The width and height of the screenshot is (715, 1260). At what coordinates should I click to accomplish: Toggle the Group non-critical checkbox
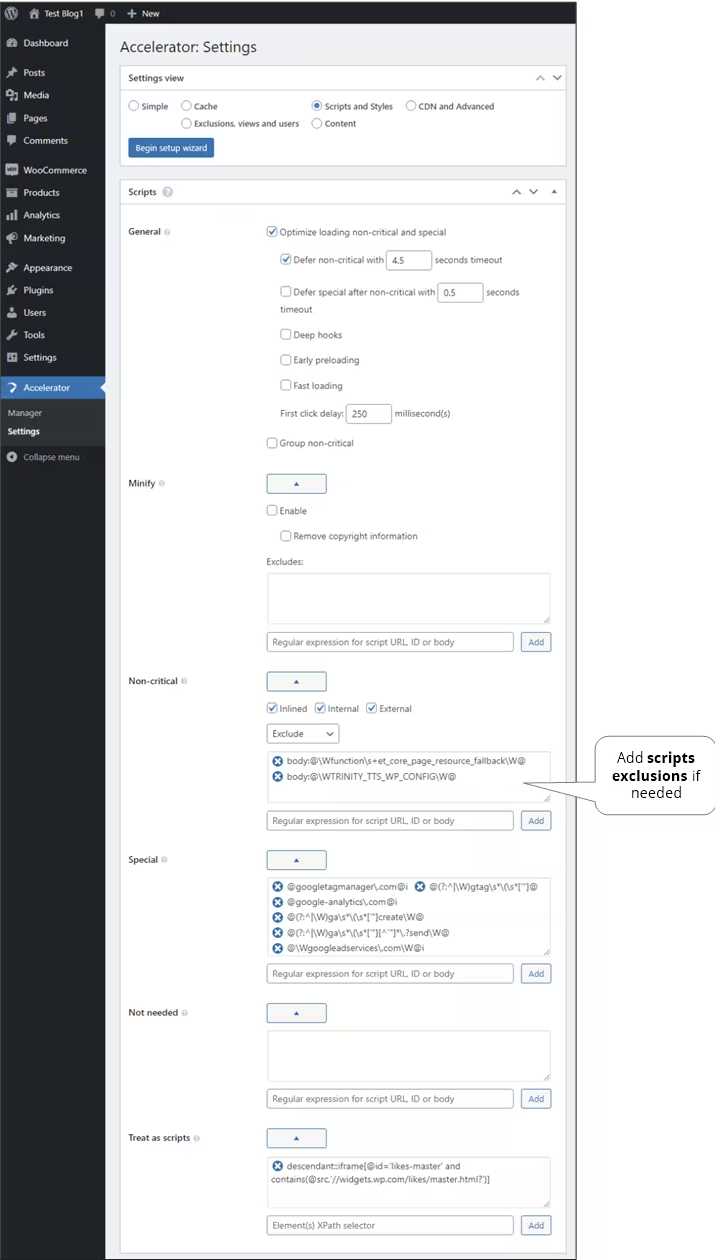272,443
